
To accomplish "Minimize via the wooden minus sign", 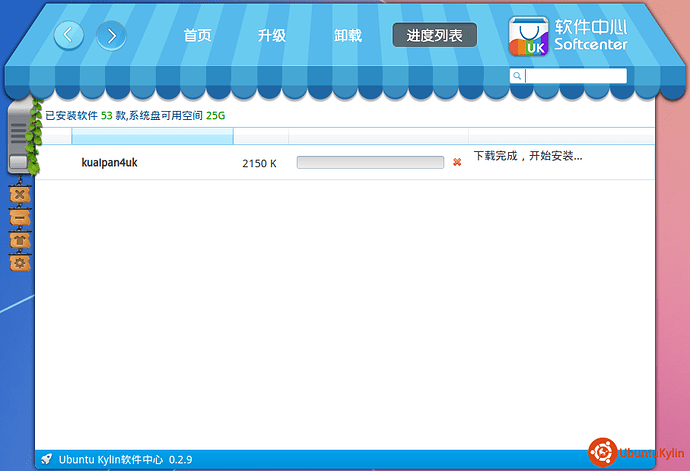I will (x=20, y=217).
